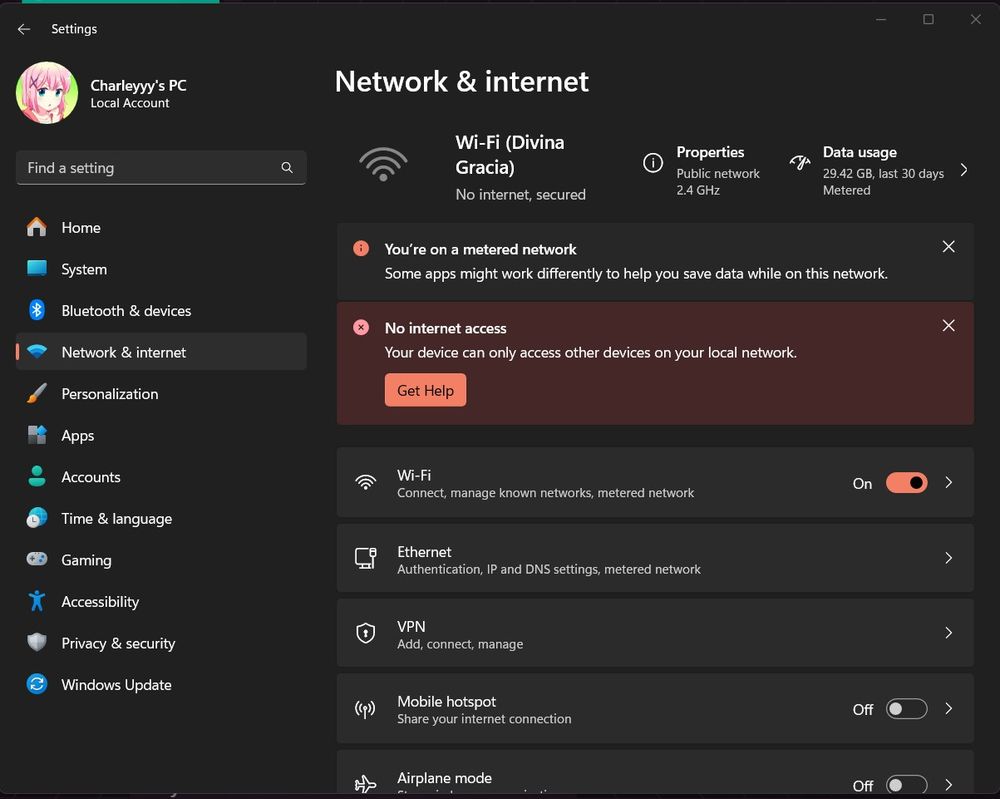Switch on Airplane mode toggle

point(906,785)
